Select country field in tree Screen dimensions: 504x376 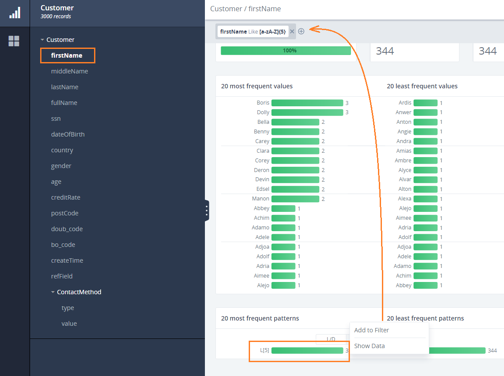(62, 150)
